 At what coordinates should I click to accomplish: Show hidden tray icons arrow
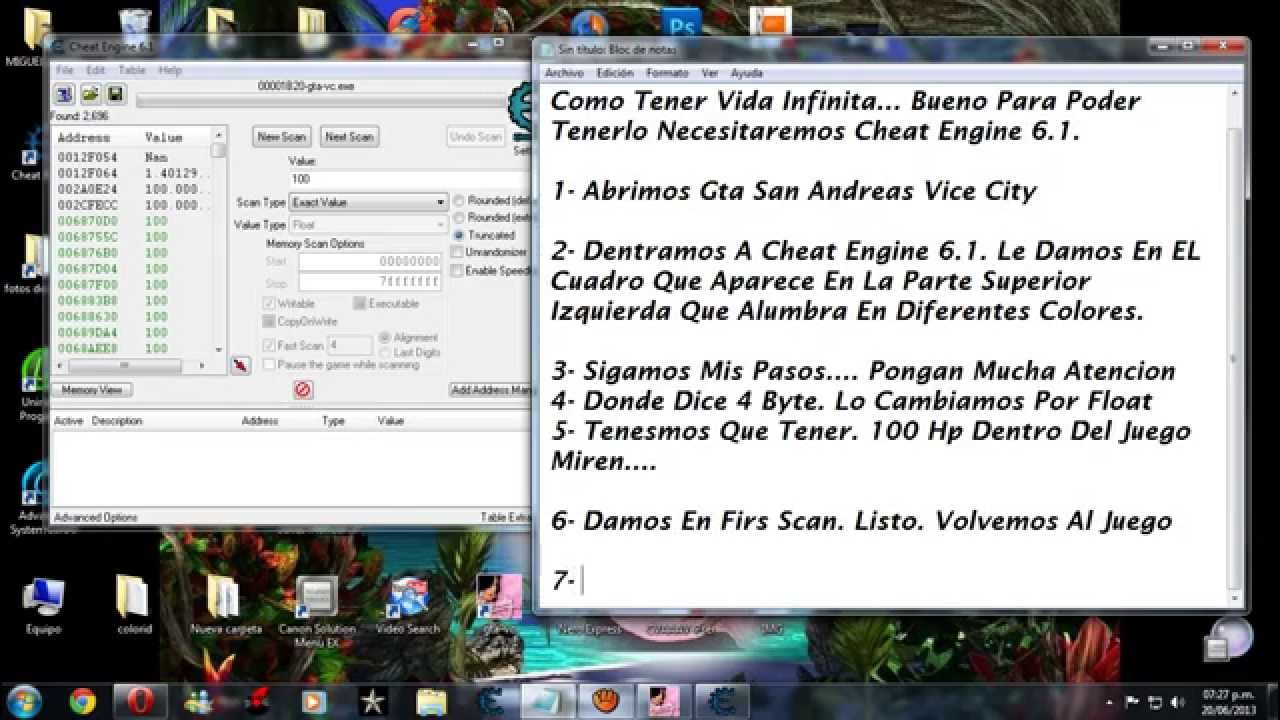pyautogui.click(x=1111, y=701)
